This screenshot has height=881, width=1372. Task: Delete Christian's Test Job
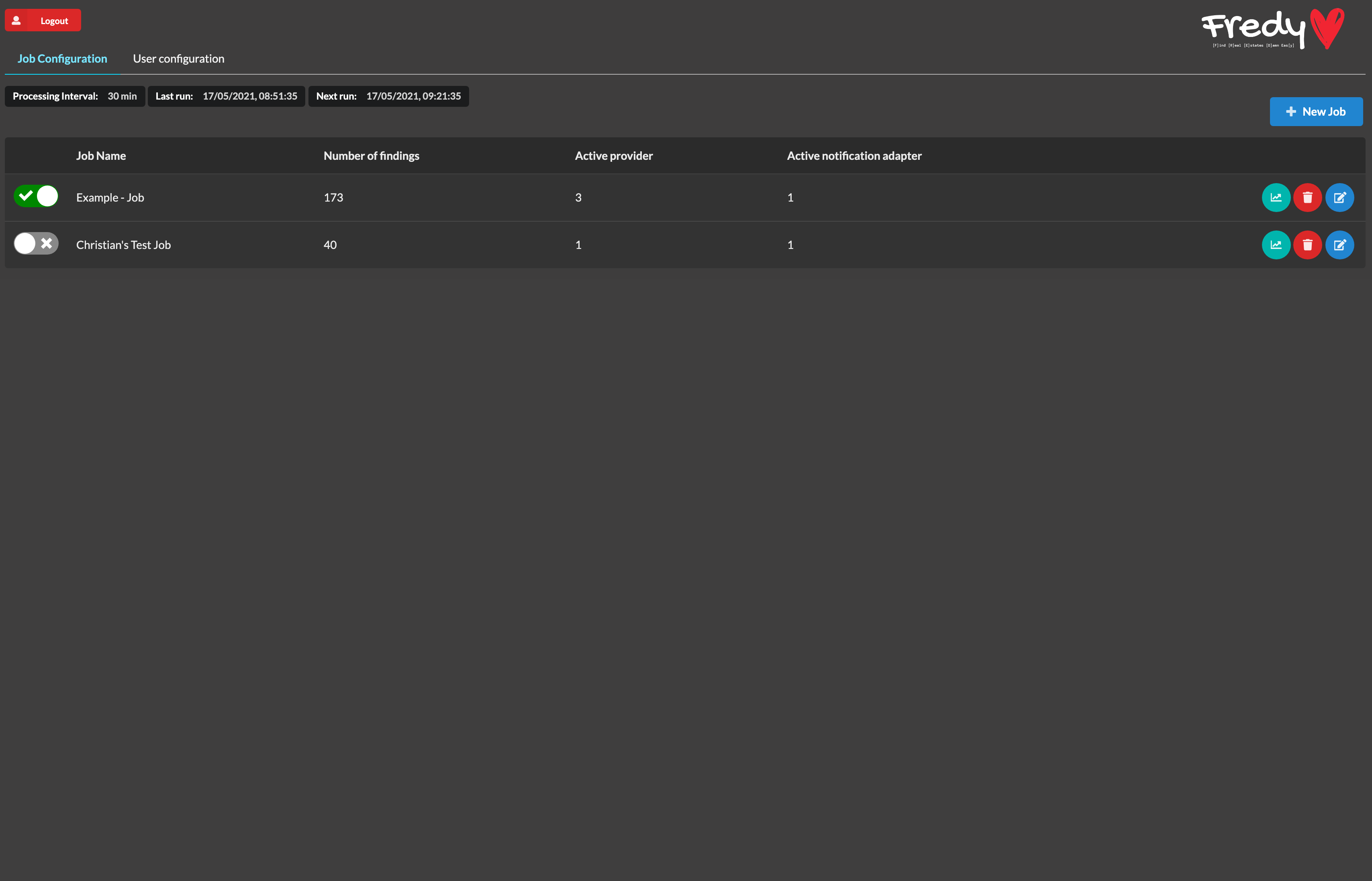1307,245
